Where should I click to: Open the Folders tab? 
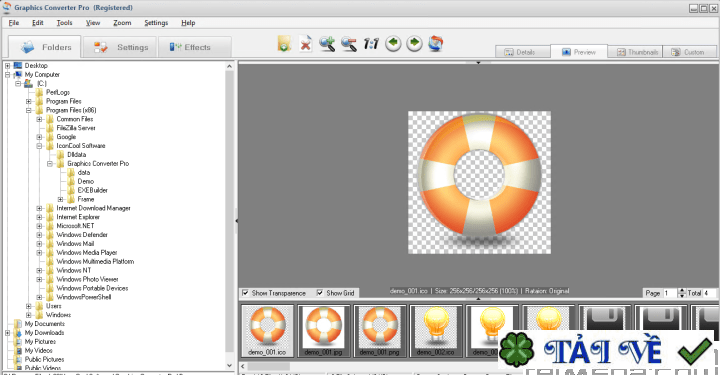45,47
